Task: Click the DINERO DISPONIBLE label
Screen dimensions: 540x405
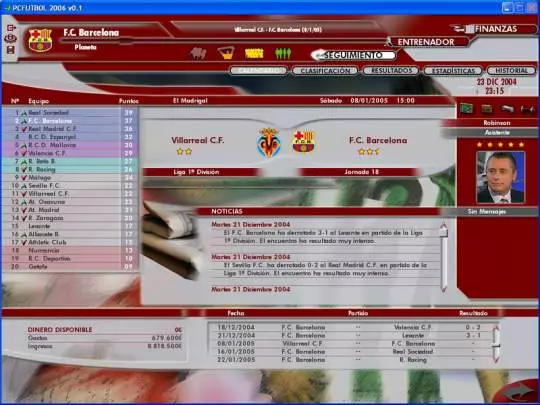Action: coord(60,330)
